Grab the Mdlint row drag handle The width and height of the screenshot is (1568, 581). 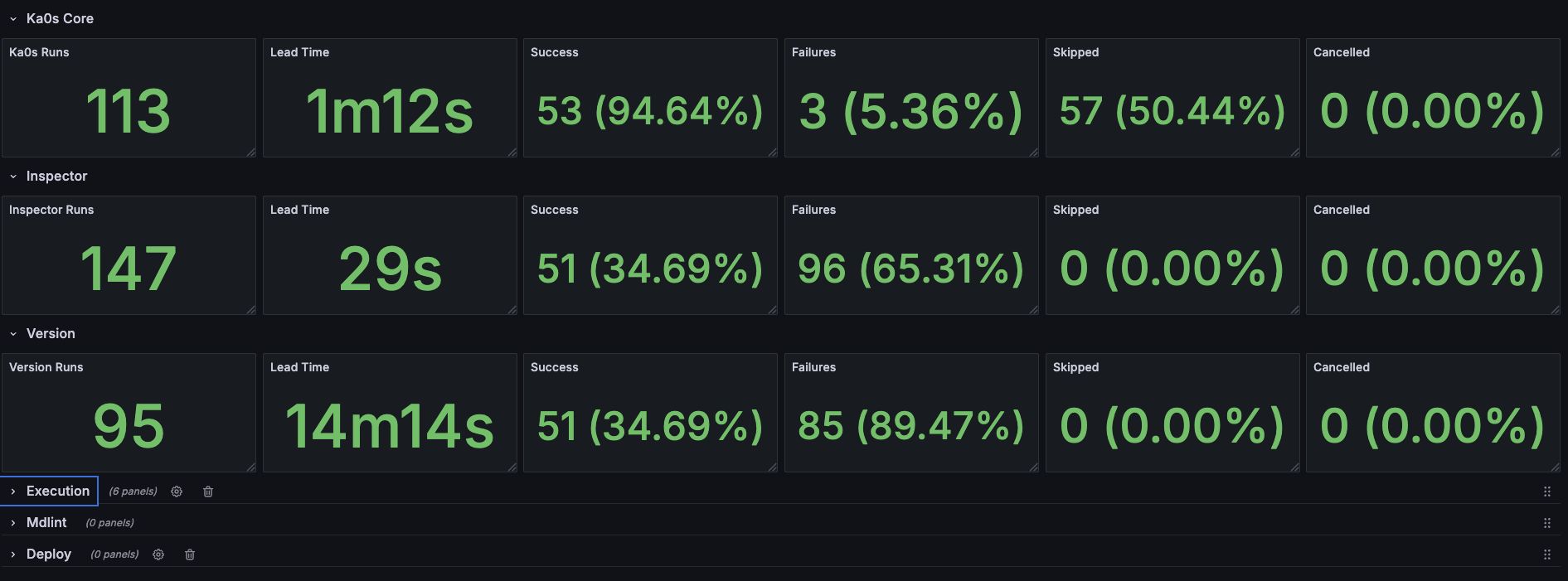click(1546, 523)
